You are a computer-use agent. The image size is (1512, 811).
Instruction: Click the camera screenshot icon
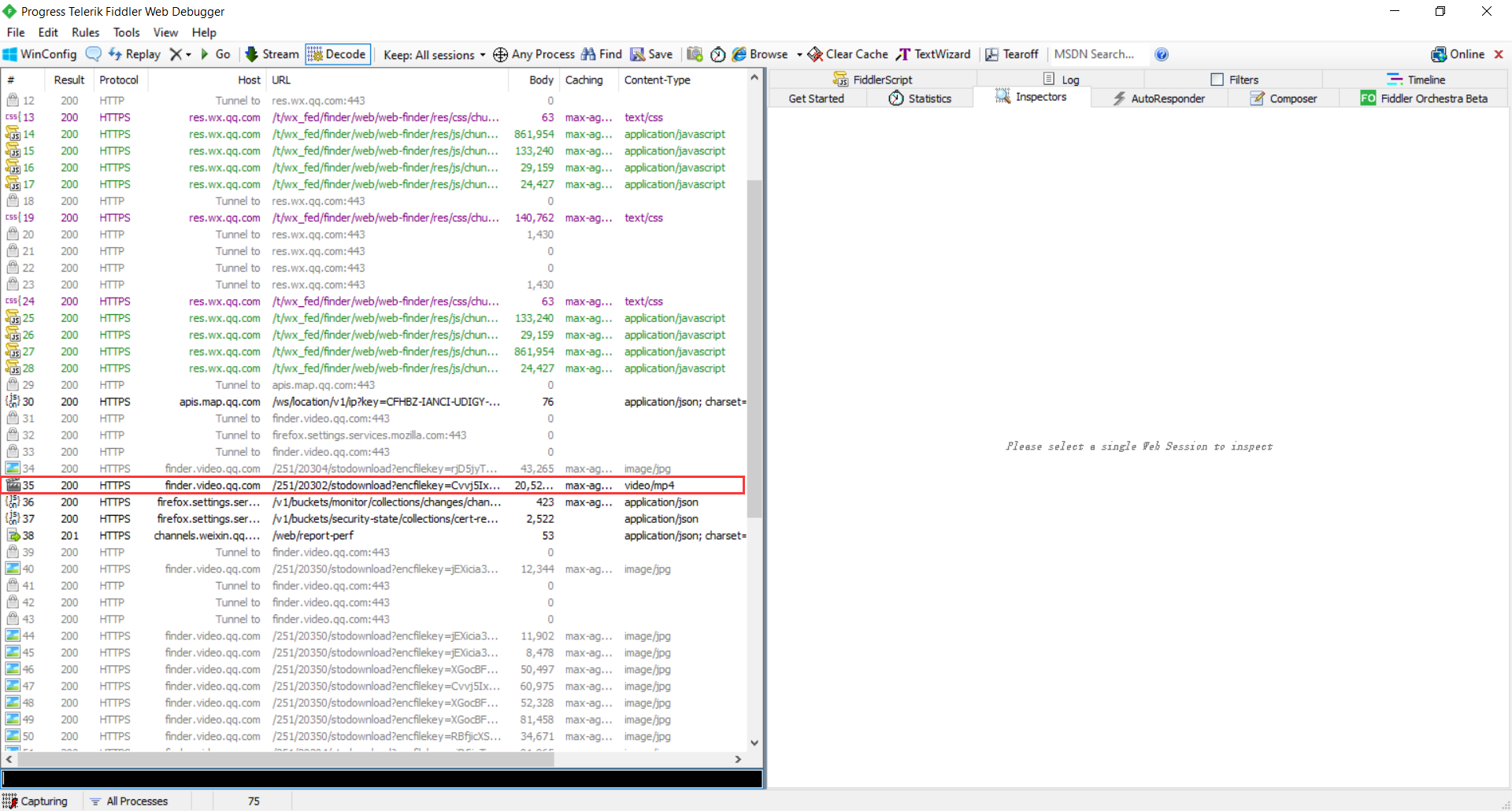pos(695,54)
